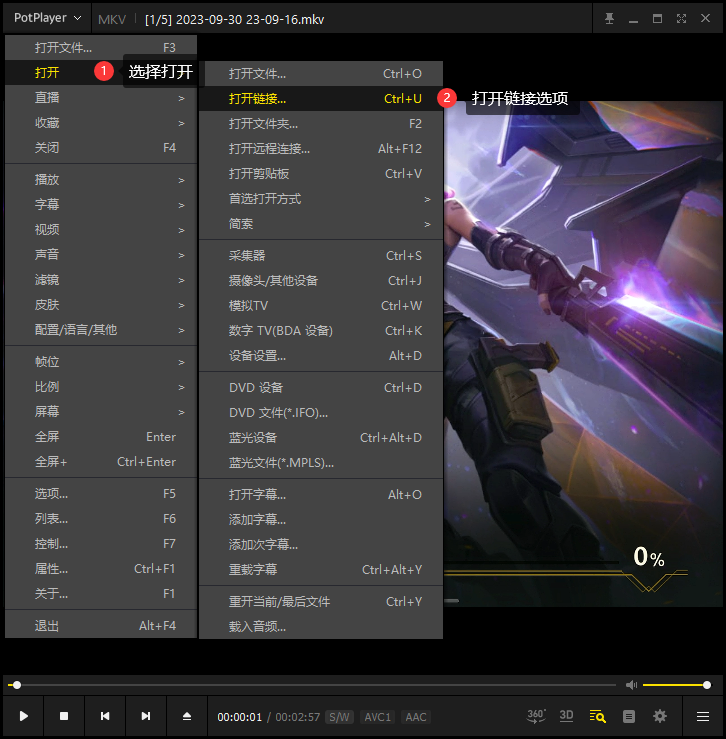Skip to the previous track
The image size is (726, 739).
click(x=105, y=716)
